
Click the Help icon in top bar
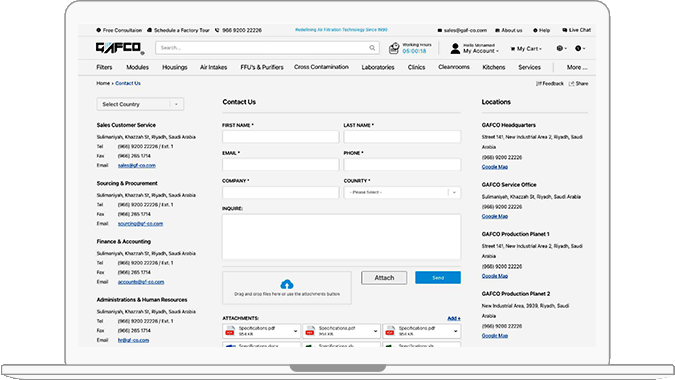click(x=535, y=31)
